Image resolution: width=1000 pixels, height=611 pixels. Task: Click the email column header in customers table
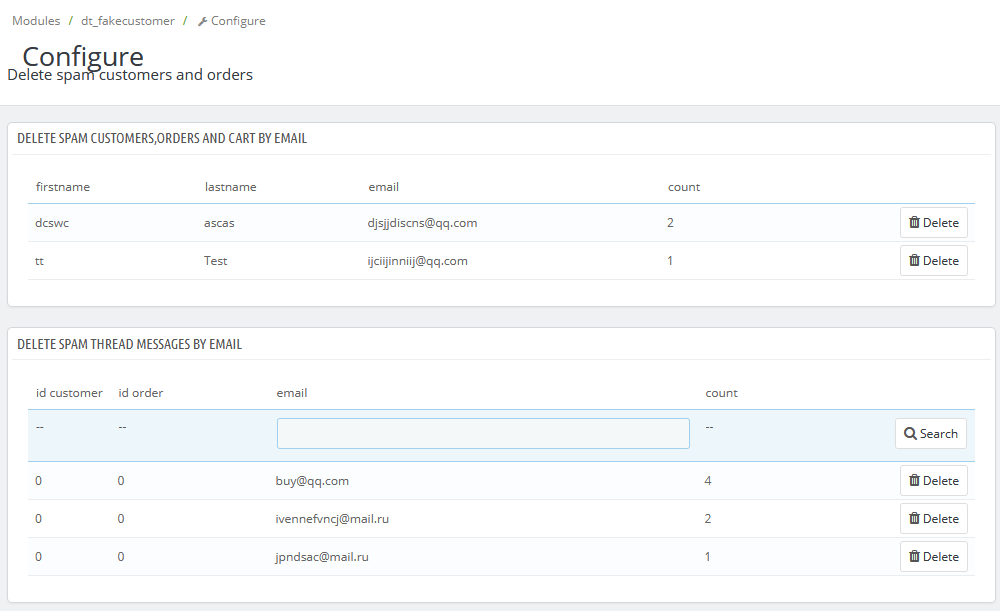(384, 187)
